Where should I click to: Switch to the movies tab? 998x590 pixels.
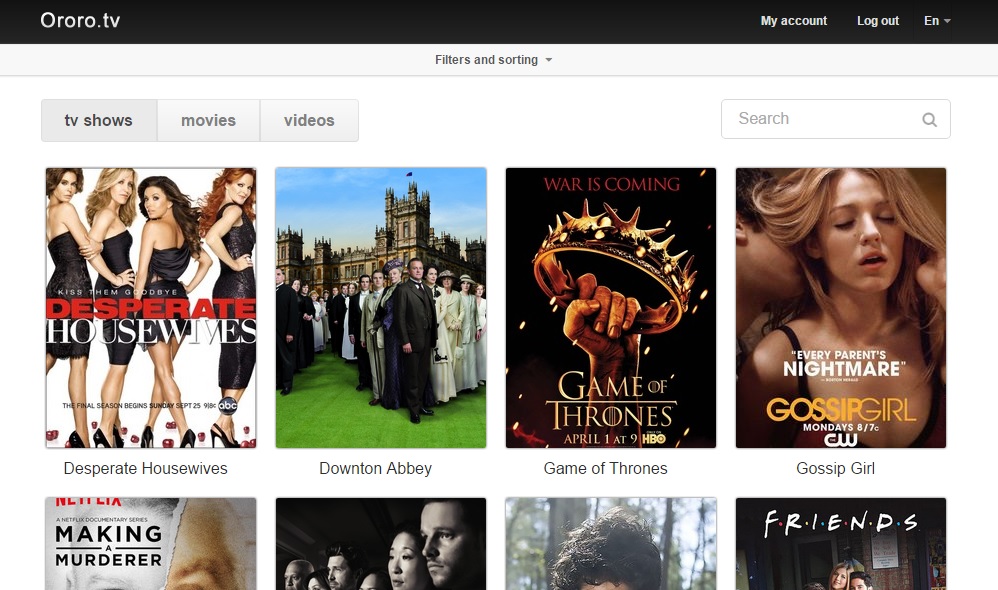click(208, 120)
